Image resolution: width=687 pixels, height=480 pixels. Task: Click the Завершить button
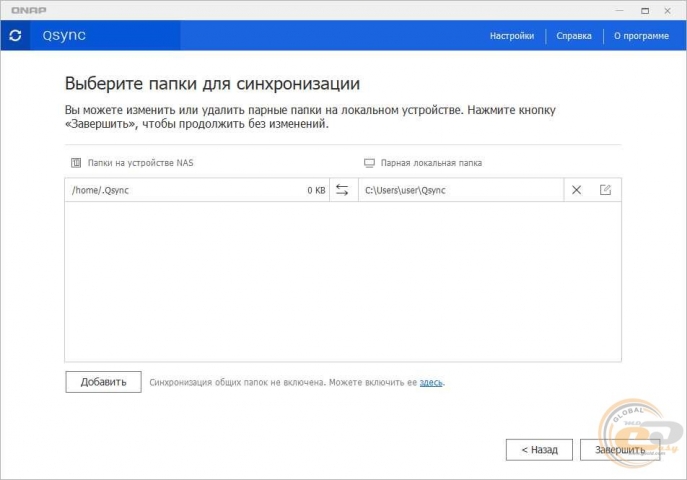click(x=620, y=450)
